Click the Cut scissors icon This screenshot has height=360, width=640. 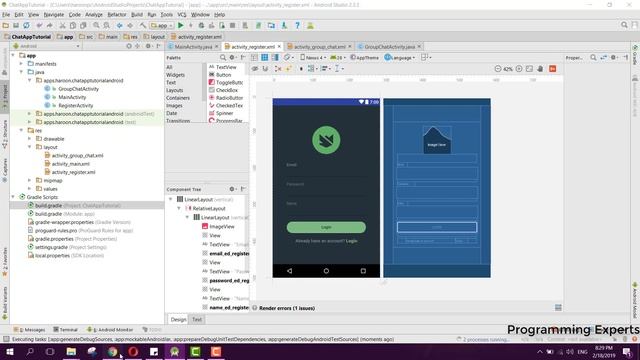tap(62, 25)
